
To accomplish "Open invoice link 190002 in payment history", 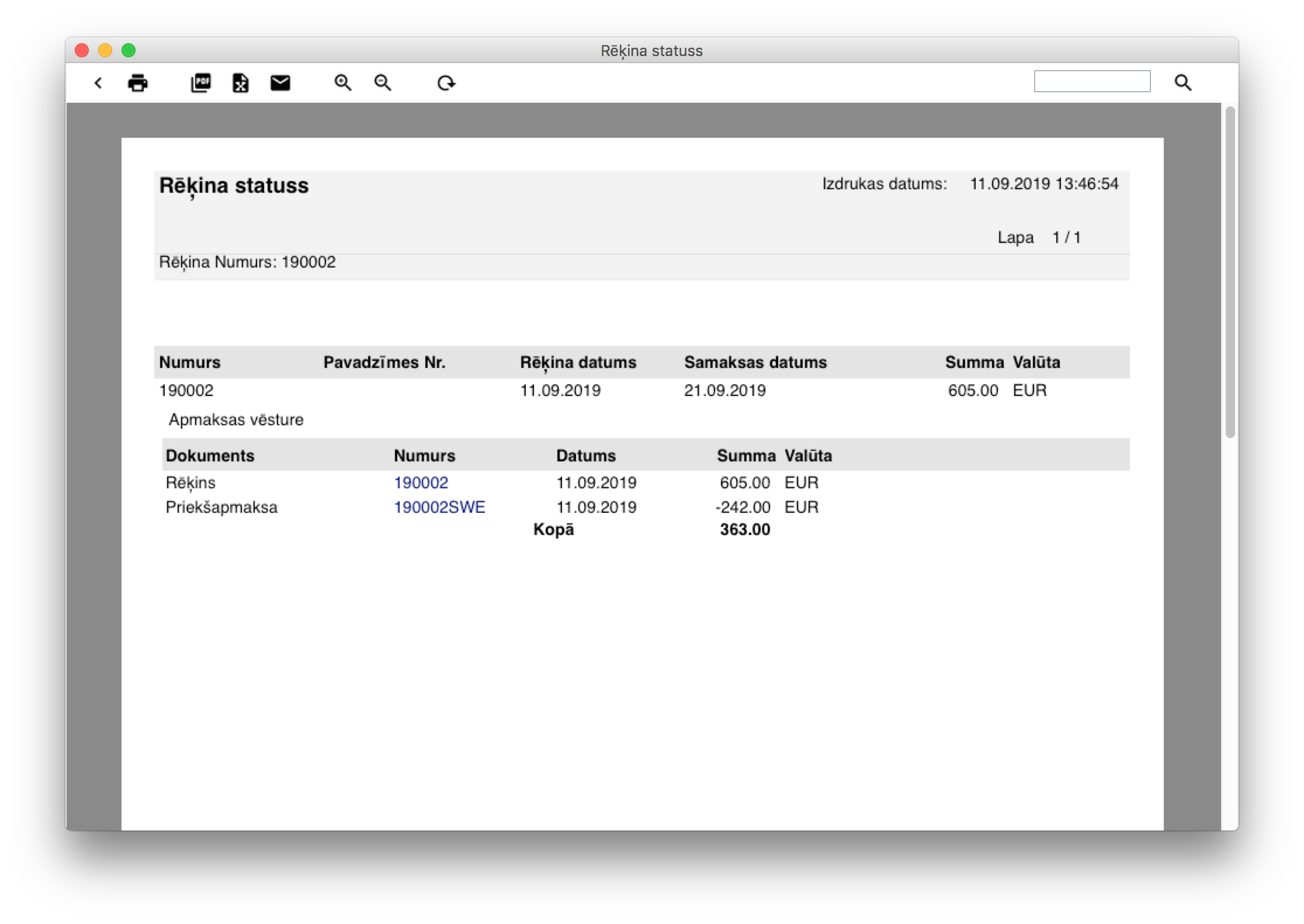I will point(421,482).
